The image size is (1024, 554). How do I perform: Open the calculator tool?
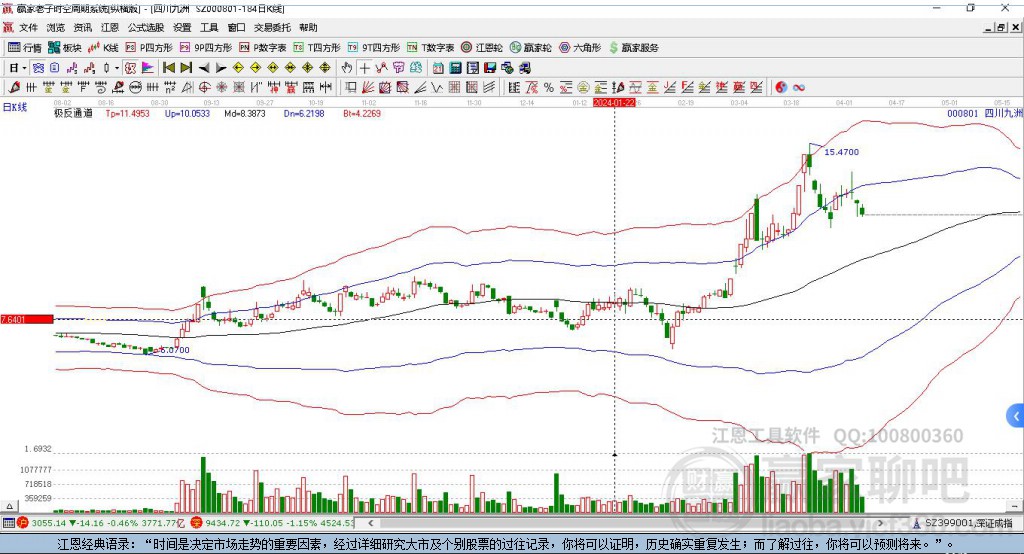click(x=455, y=68)
